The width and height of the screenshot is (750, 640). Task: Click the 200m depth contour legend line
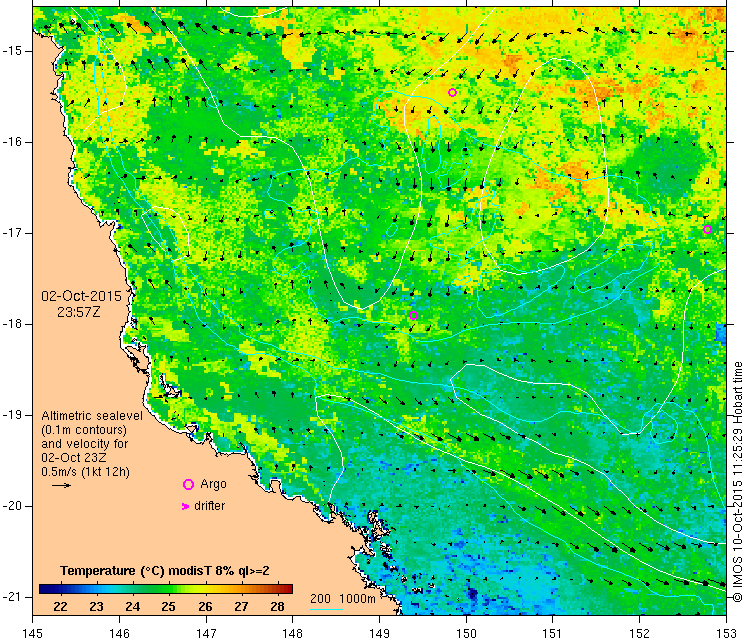tap(326, 609)
